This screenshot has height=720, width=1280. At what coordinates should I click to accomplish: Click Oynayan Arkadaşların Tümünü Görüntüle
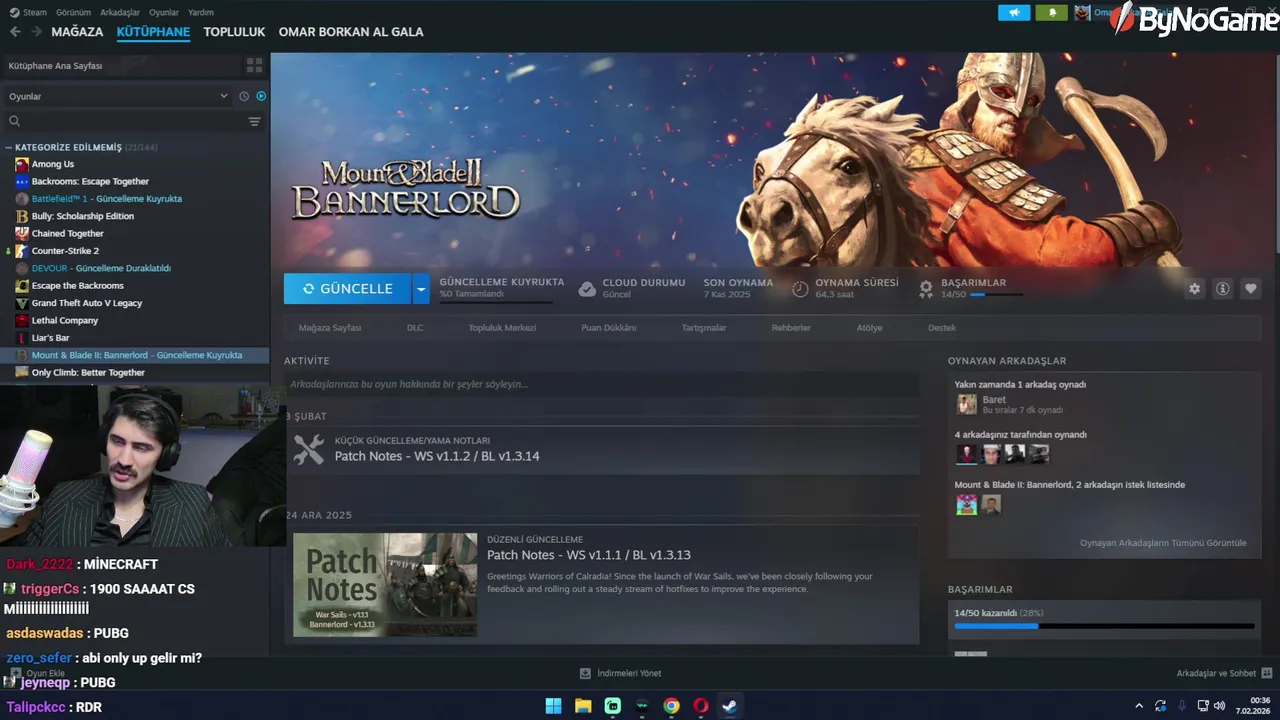[x=1163, y=543]
